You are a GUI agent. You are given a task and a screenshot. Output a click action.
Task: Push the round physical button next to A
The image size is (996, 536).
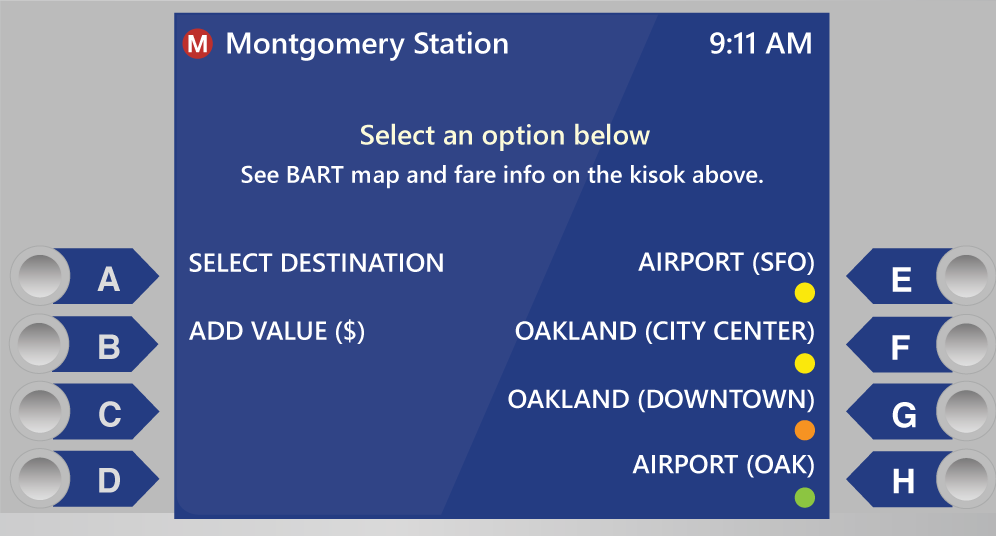39,276
